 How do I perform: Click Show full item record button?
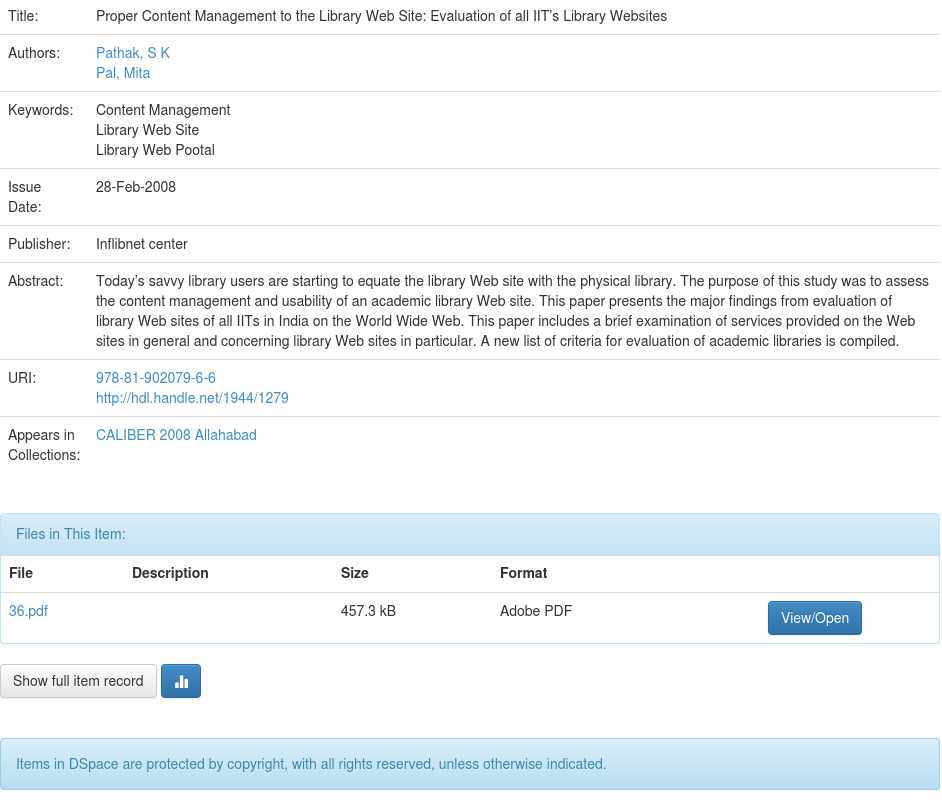click(x=78, y=681)
